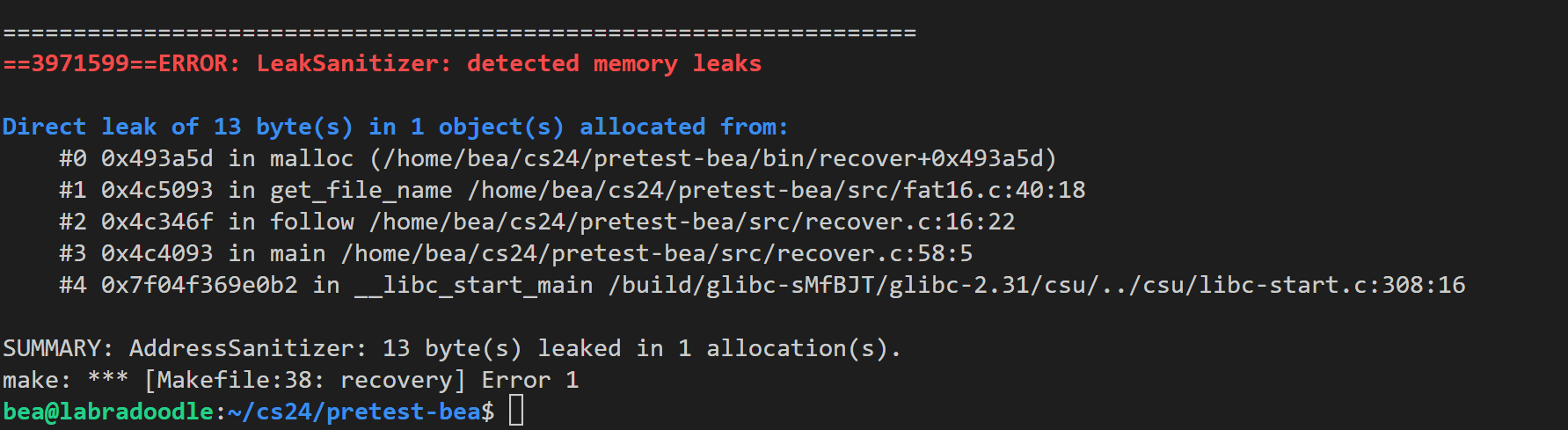Image resolution: width=1568 pixels, height=430 pixels.
Task: Click the bea@labradoodle prompt username
Action: [108, 412]
